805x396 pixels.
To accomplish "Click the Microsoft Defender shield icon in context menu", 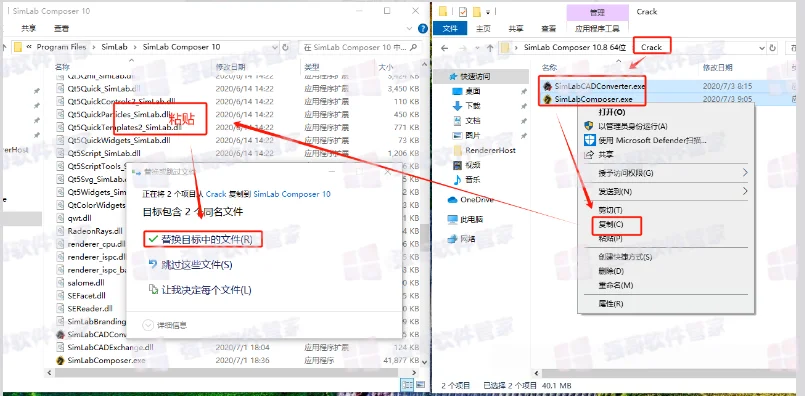I will (589, 140).
